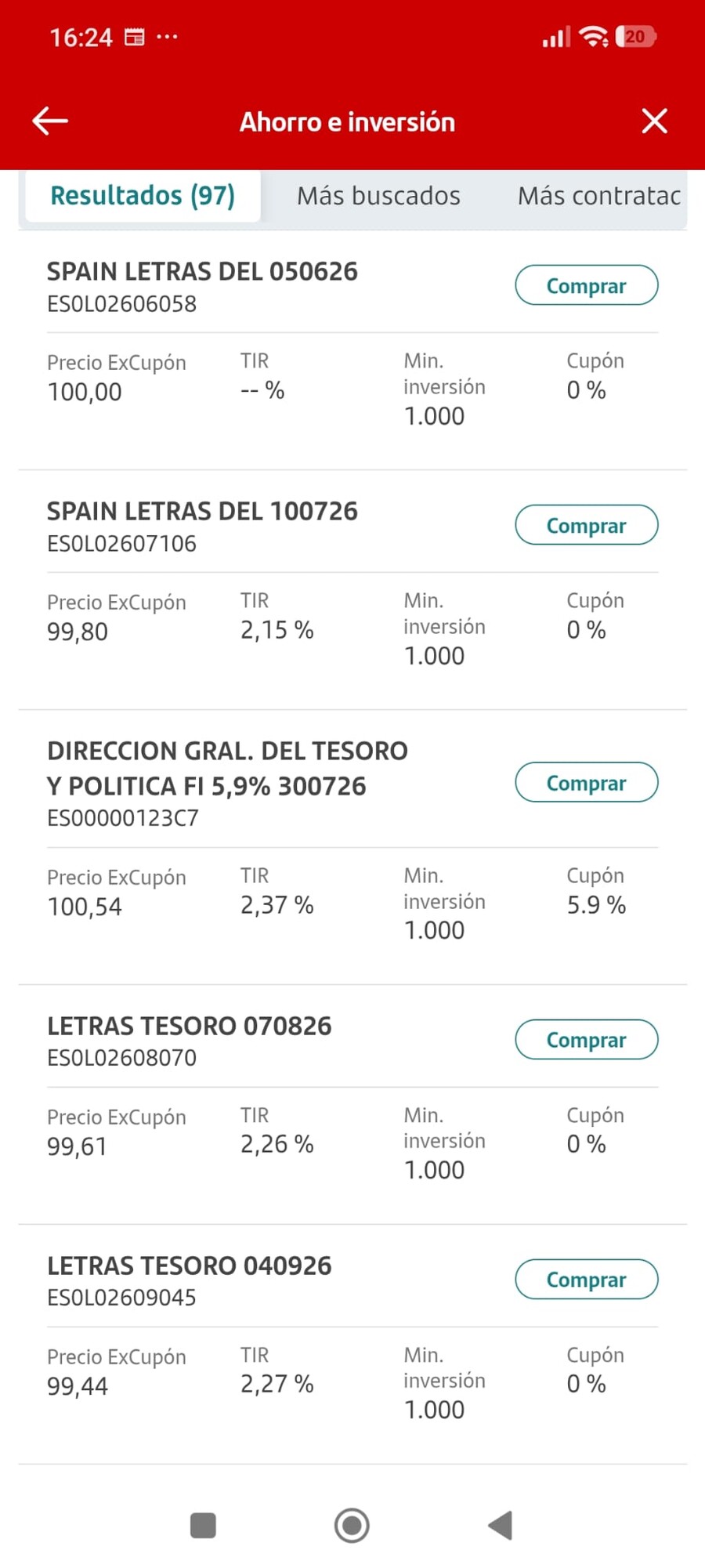
Task: Tap the Android recent apps square icon
Action: click(203, 1526)
